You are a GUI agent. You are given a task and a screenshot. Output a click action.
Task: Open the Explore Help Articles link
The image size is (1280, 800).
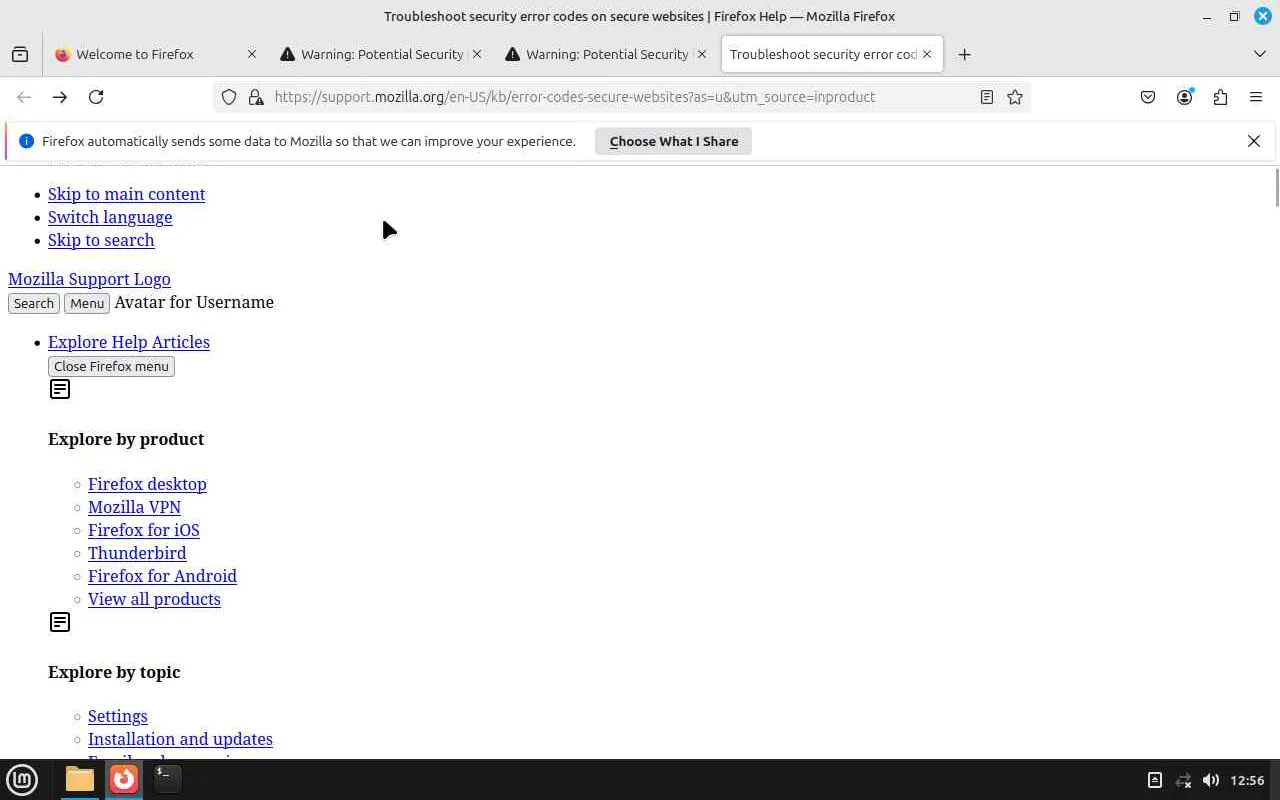pyautogui.click(x=129, y=342)
